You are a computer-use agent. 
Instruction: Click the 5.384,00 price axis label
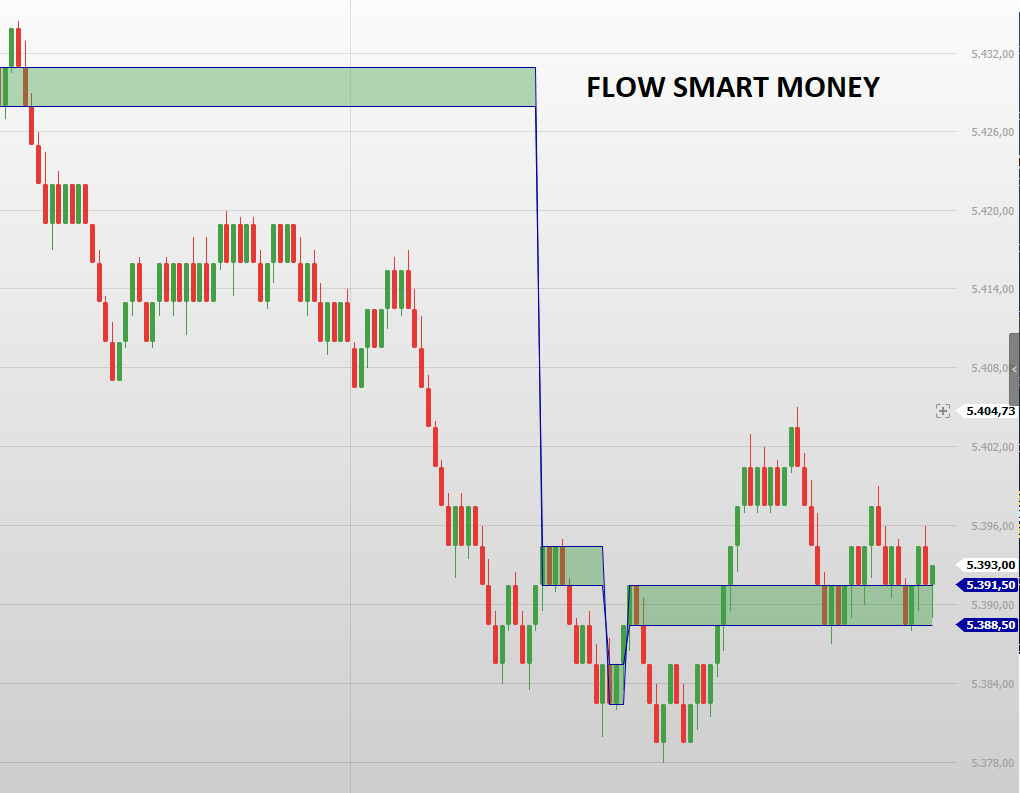pos(986,684)
